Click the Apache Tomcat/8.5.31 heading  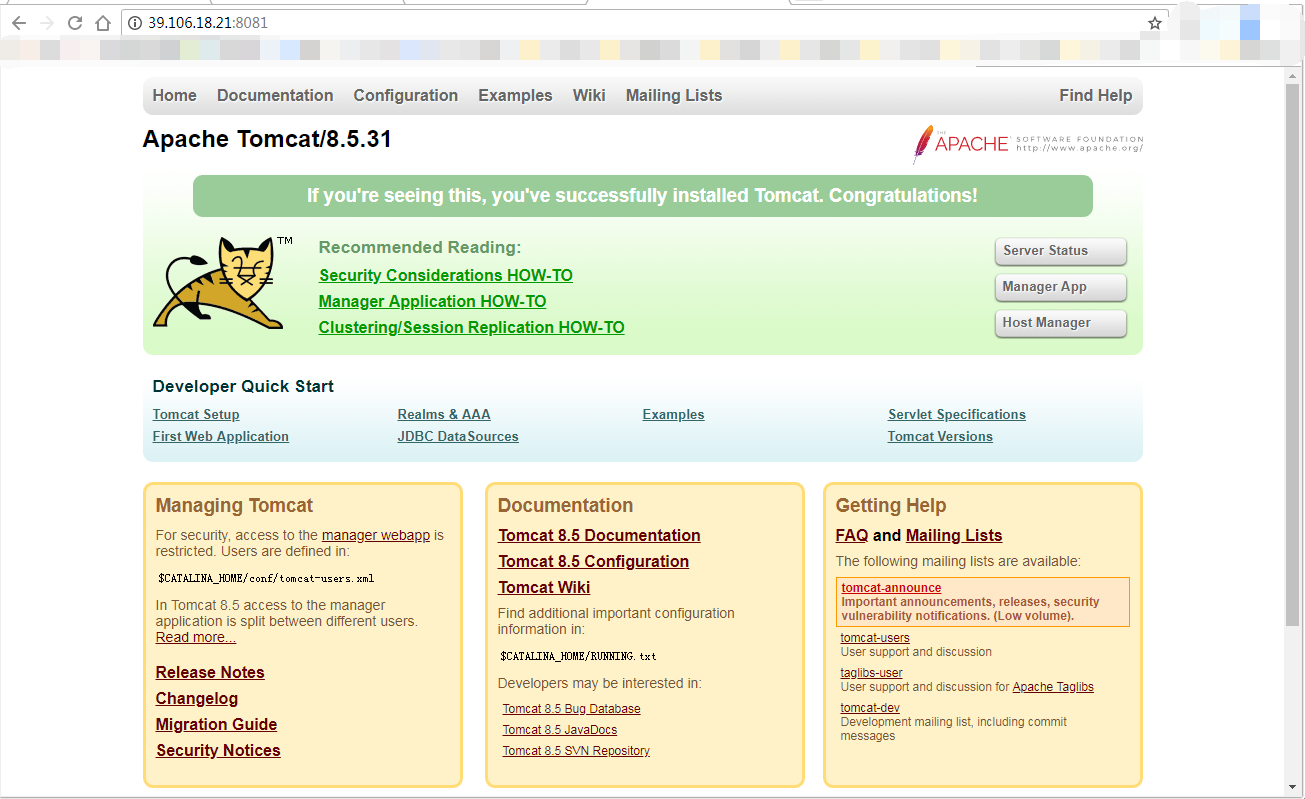[267, 139]
